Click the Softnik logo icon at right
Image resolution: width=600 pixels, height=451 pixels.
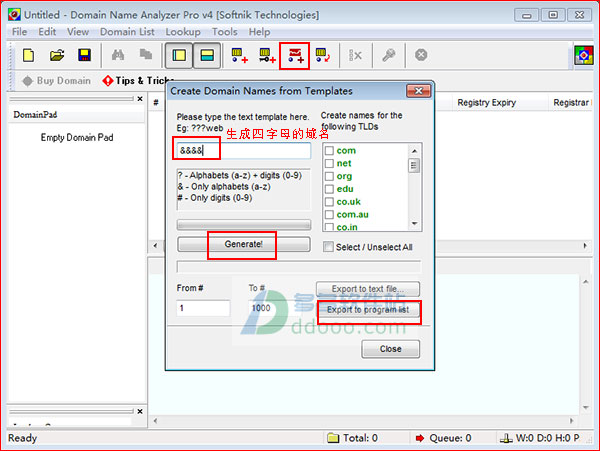584,55
